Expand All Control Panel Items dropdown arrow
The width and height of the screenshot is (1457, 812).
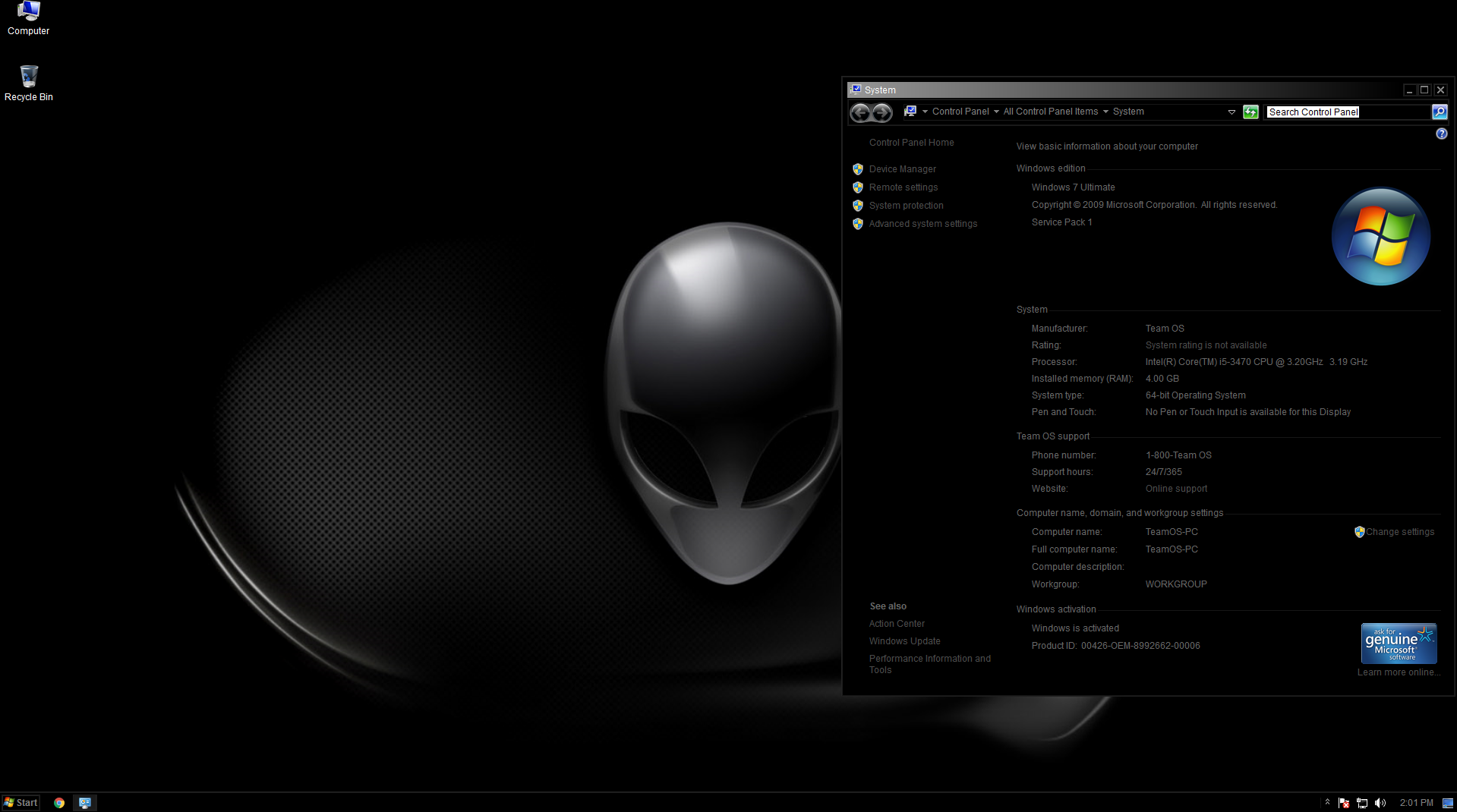click(1105, 112)
